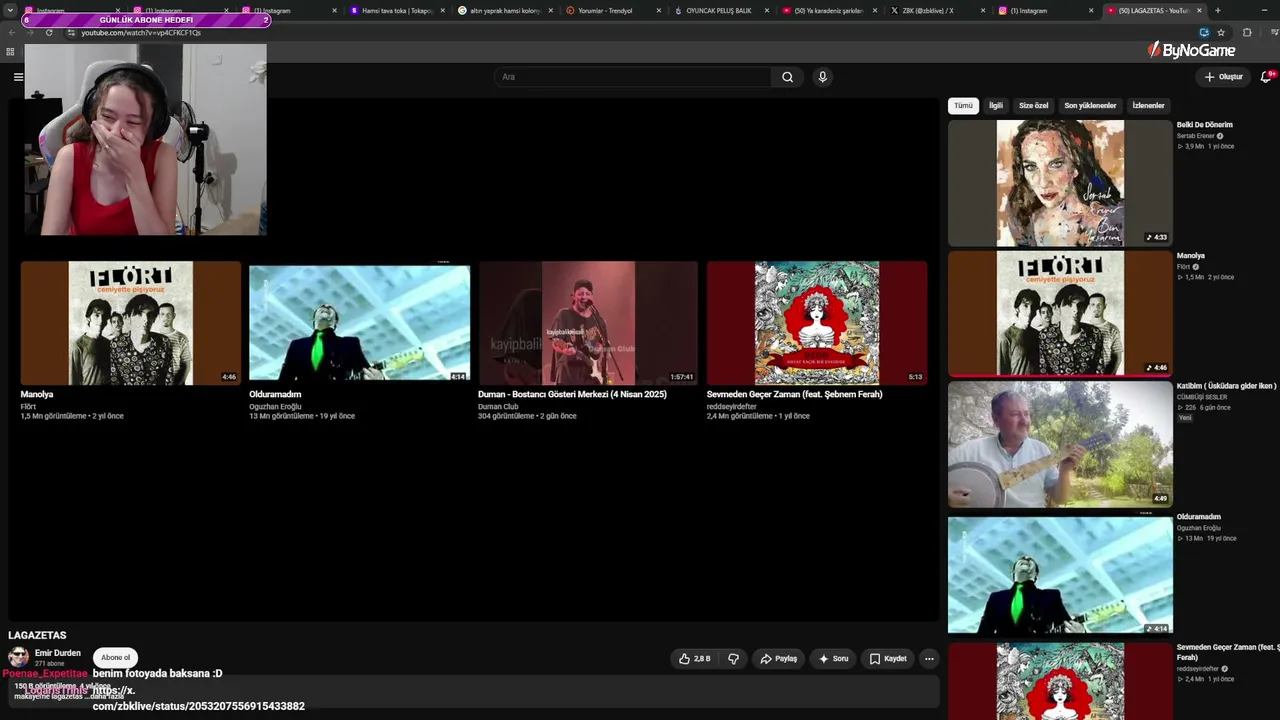1280x720 pixels.
Task: Open a new browser tab
Action: click(x=1217, y=11)
